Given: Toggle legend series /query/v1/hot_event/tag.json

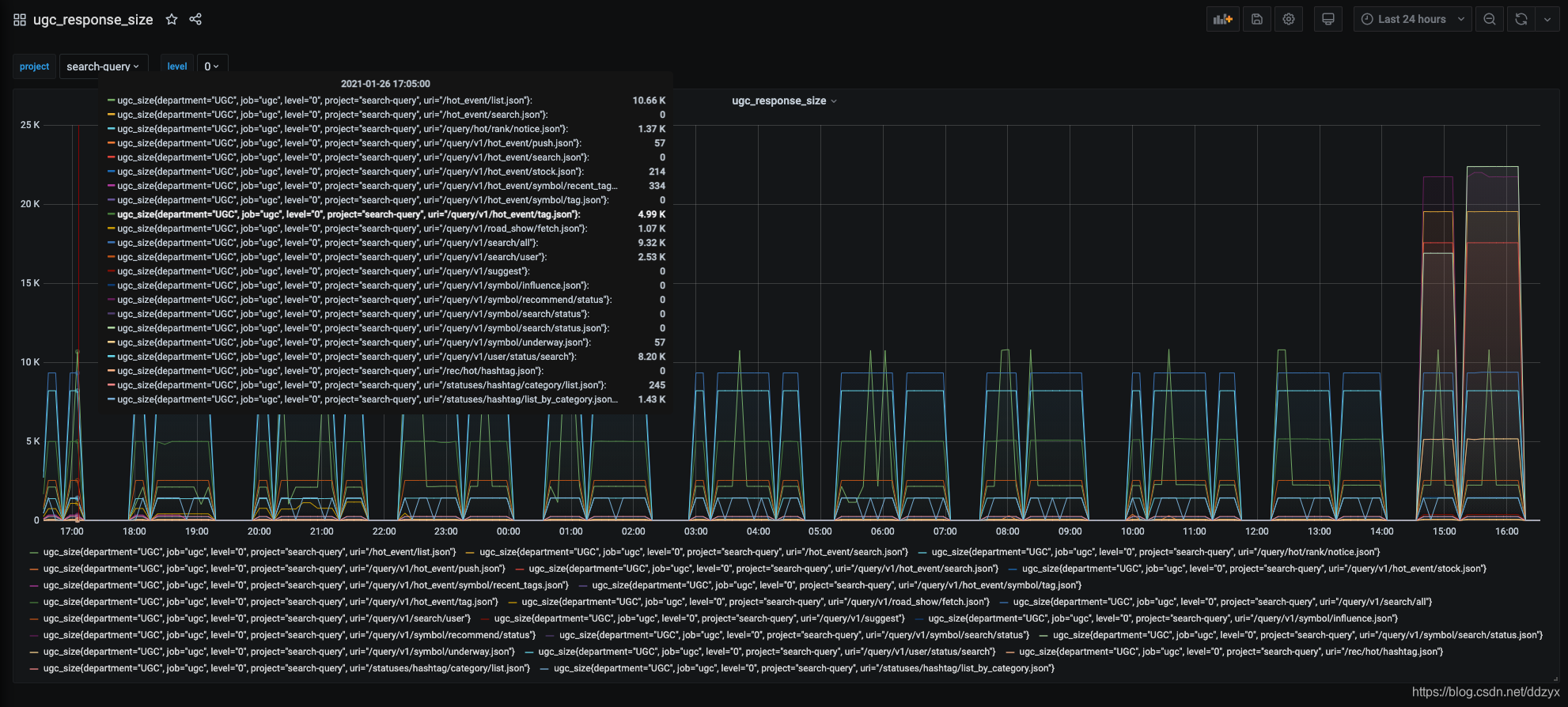Looking at the screenshot, I should coord(271,602).
